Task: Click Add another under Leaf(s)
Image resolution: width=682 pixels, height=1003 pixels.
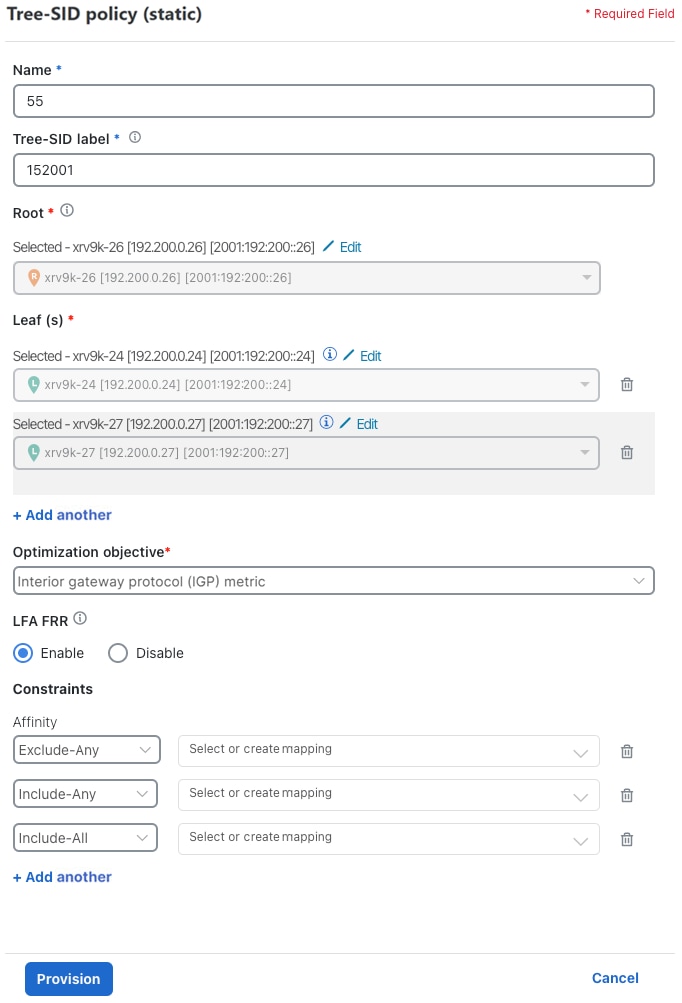Action: [x=61, y=514]
